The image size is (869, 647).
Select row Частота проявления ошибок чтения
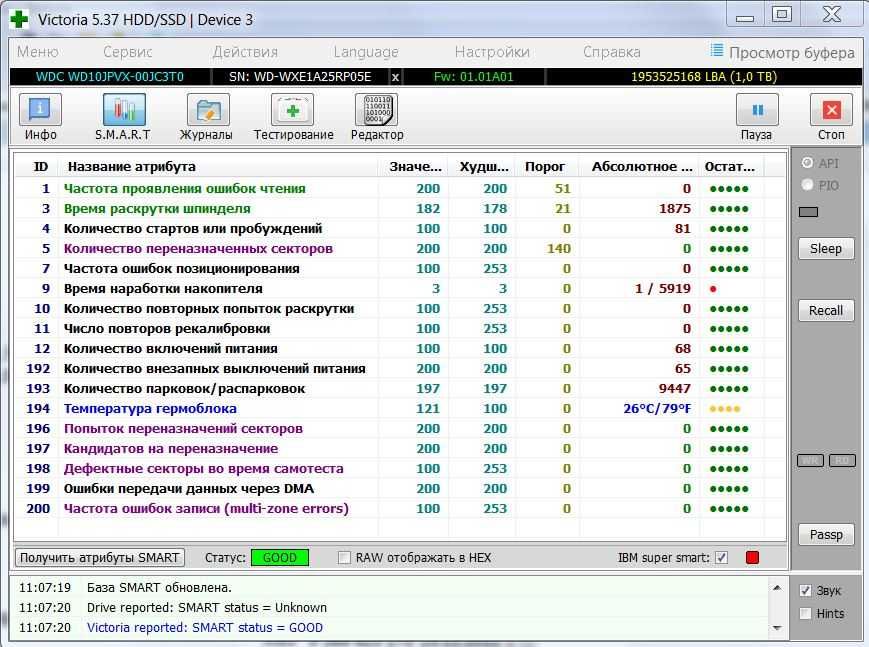400,189
